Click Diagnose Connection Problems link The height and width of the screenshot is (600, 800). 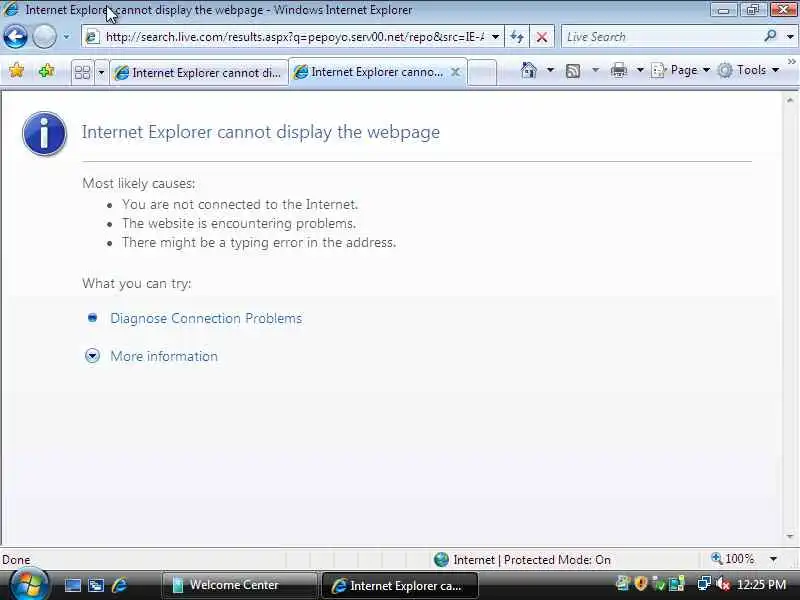click(206, 318)
